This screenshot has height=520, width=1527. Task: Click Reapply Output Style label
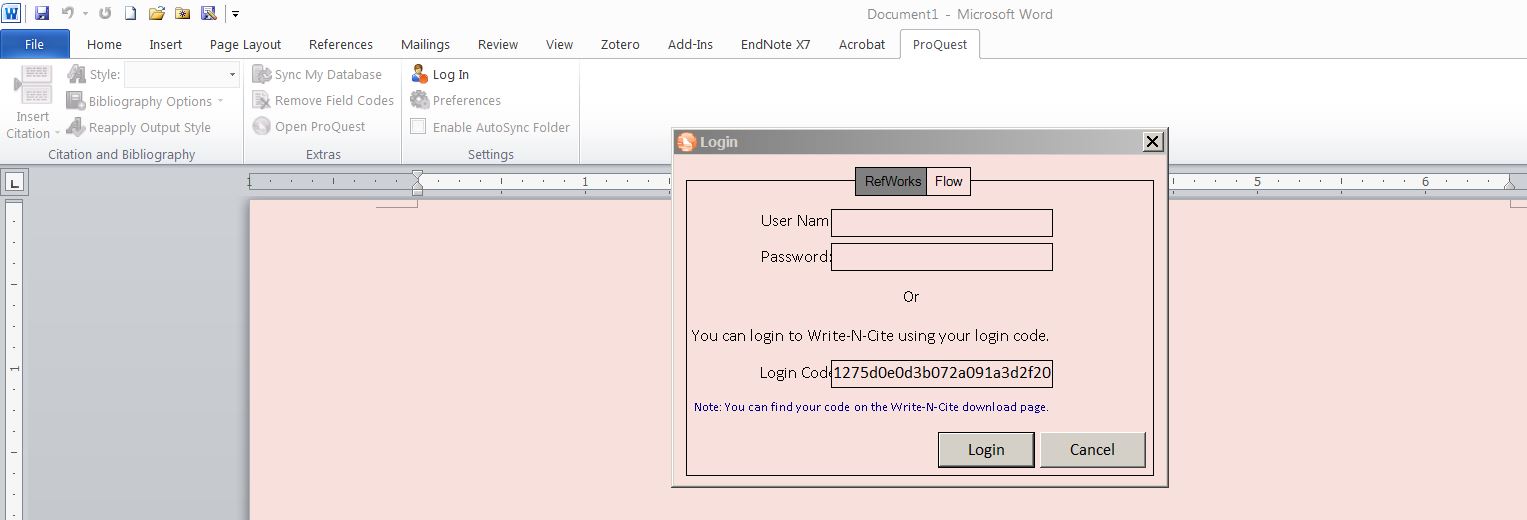point(150,128)
